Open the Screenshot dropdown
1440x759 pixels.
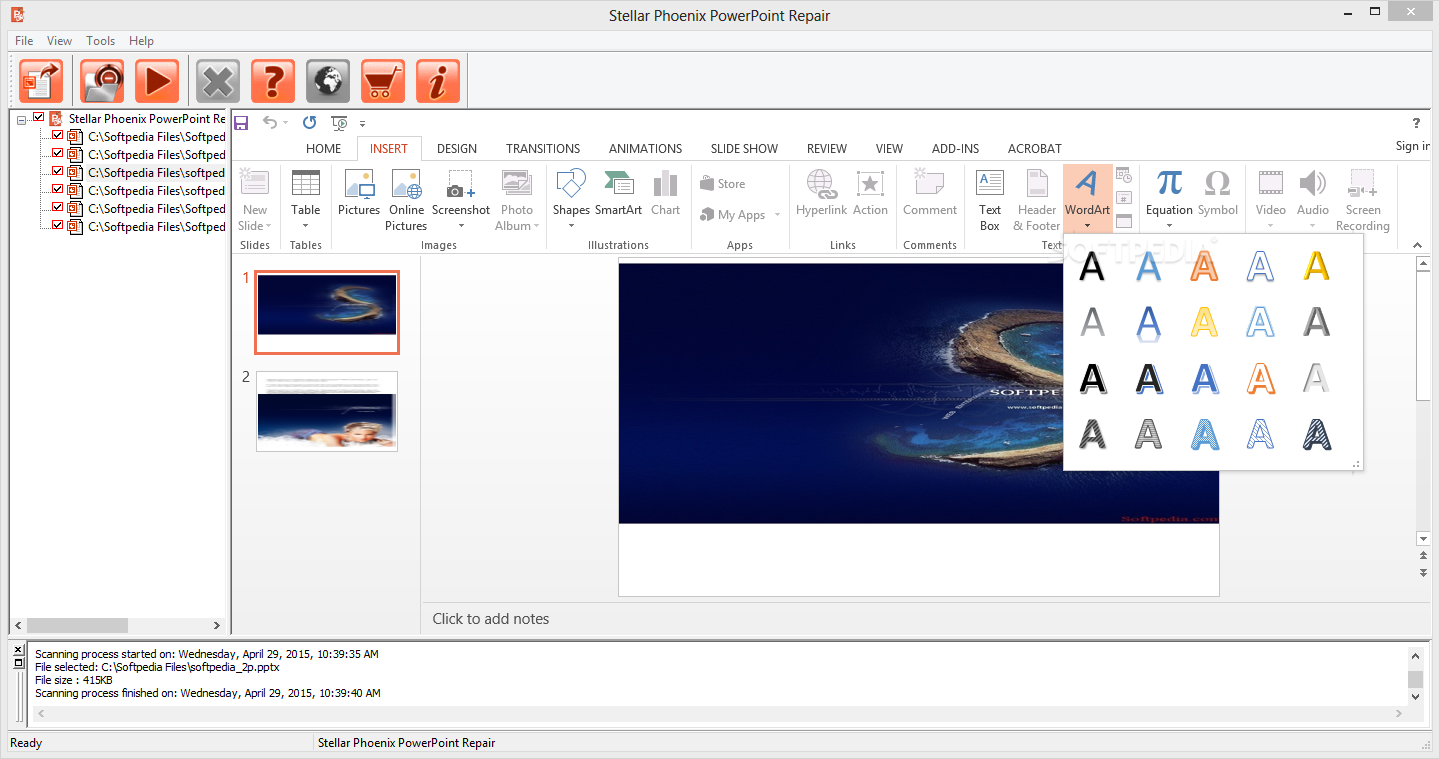pyautogui.click(x=461, y=225)
